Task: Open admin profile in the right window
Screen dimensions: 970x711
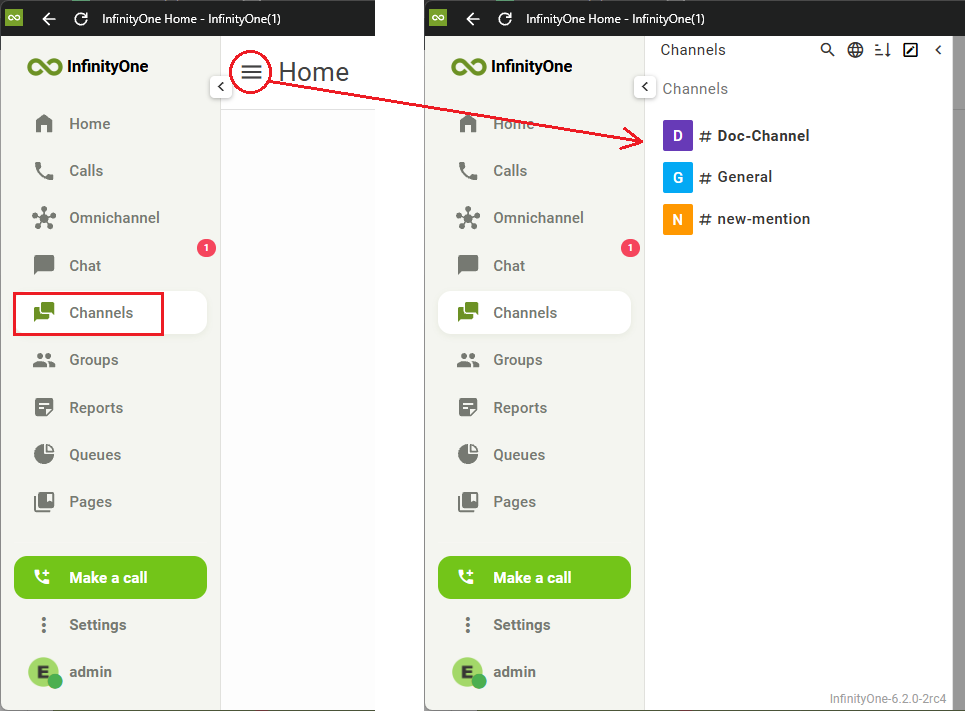Action: 534,672
